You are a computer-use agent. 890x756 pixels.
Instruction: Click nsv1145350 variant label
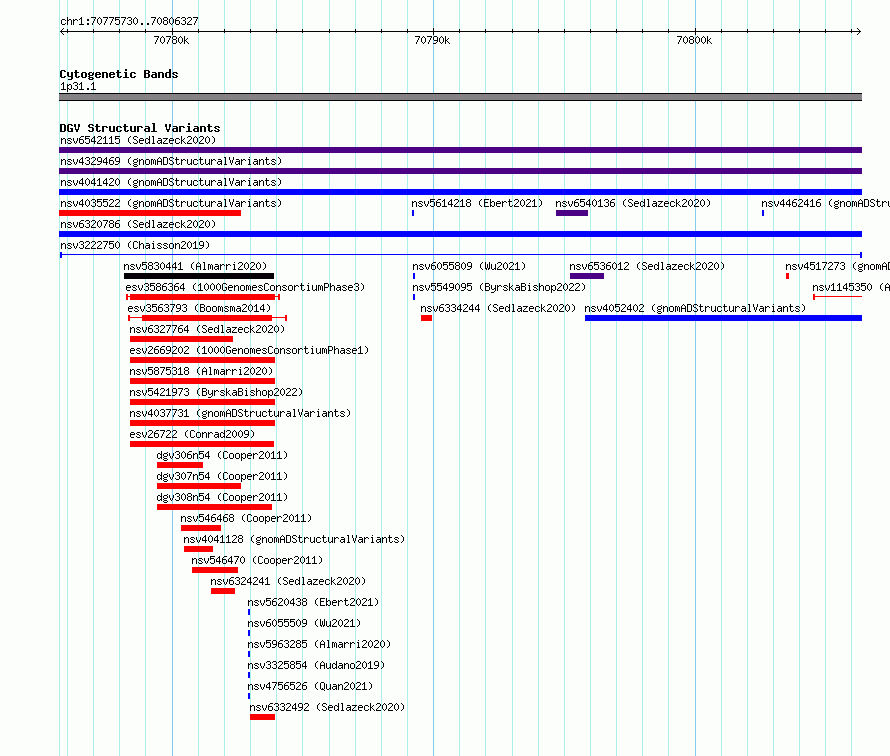[x=851, y=287]
